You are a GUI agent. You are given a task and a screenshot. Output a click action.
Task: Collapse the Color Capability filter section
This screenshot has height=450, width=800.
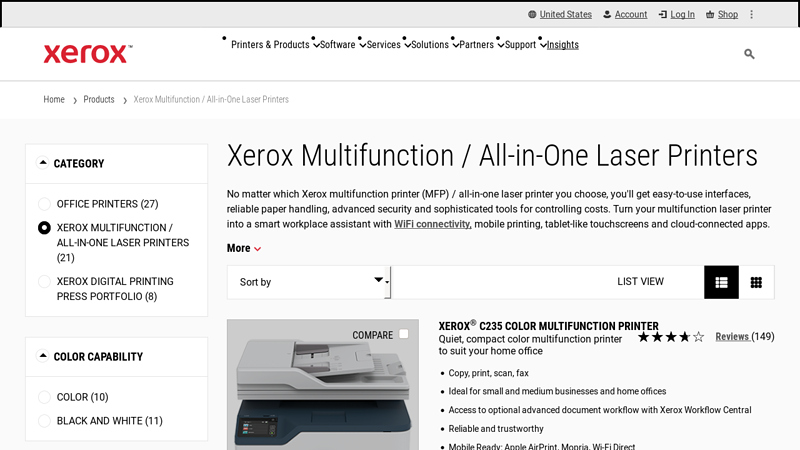pos(43,356)
